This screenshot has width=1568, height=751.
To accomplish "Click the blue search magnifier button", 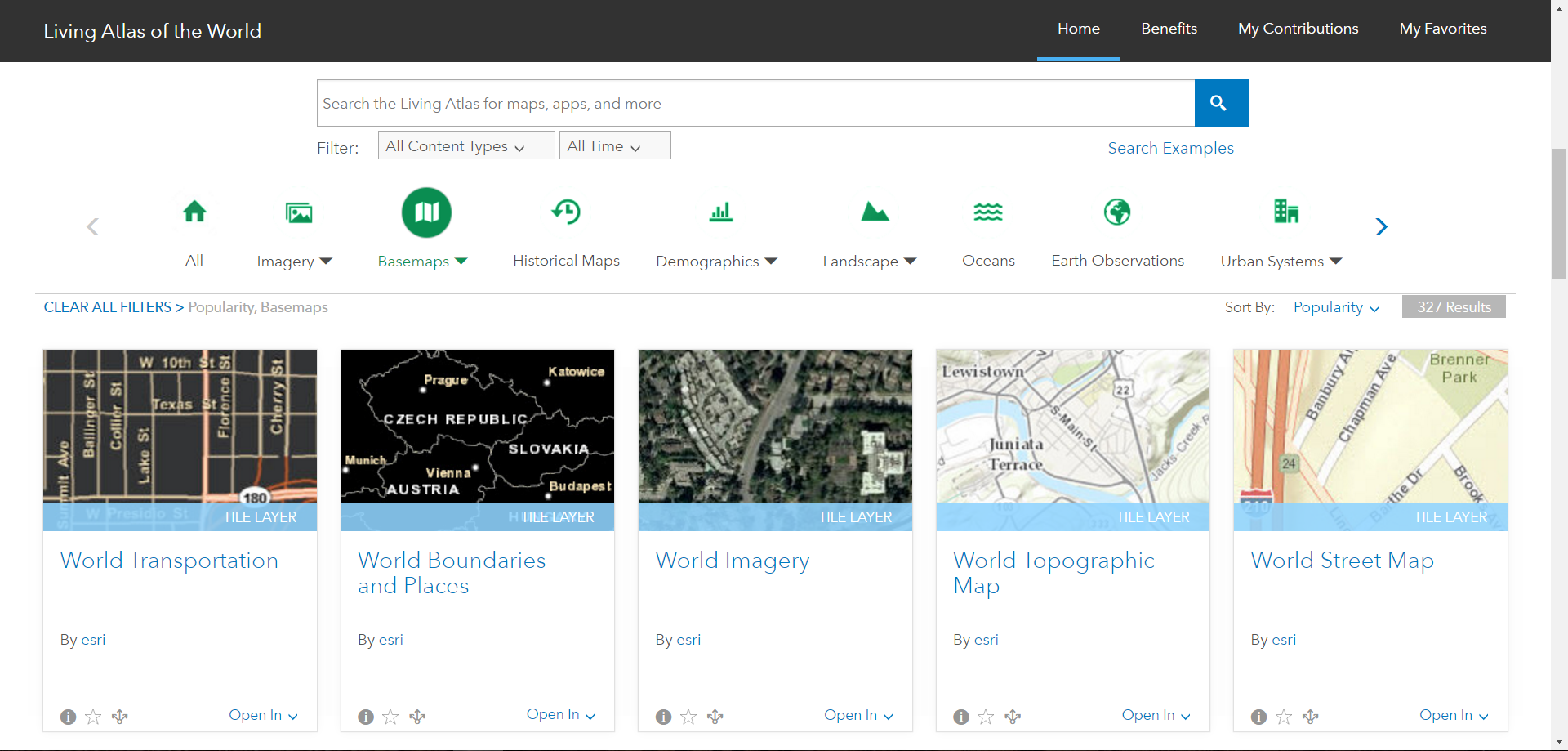I will [1221, 103].
